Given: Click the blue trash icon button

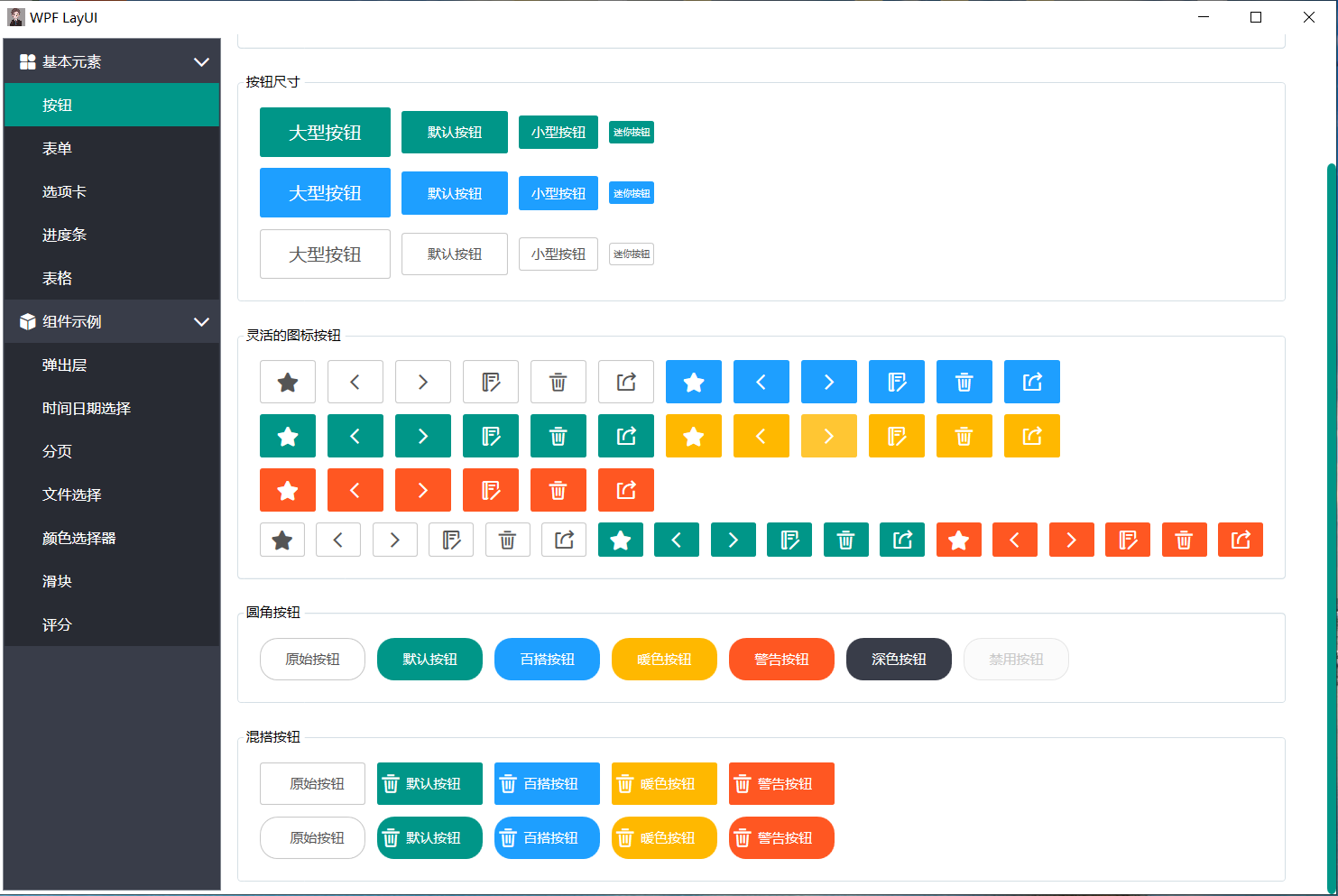Looking at the screenshot, I should tap(964, 382).
